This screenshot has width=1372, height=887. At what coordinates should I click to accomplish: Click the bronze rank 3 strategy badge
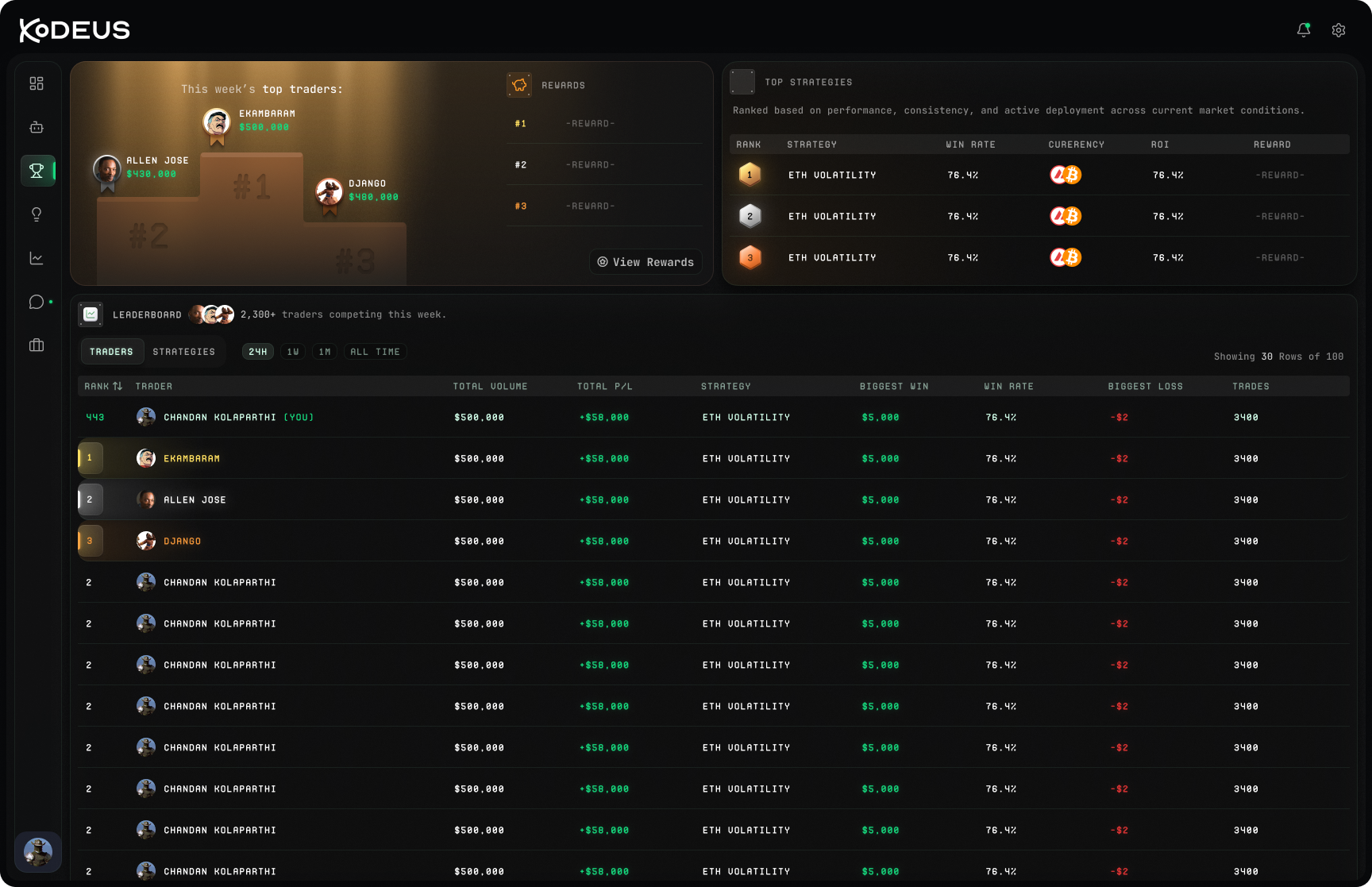point(750,257)
